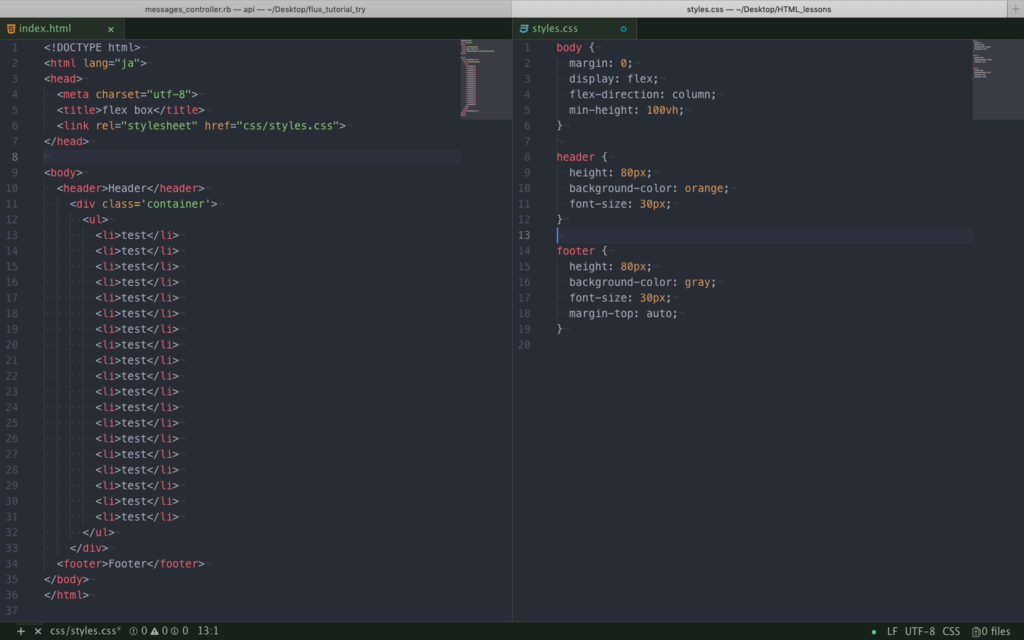Click line number 13 in styles.css gutter
1024x640 pixels.
(524, 235)
